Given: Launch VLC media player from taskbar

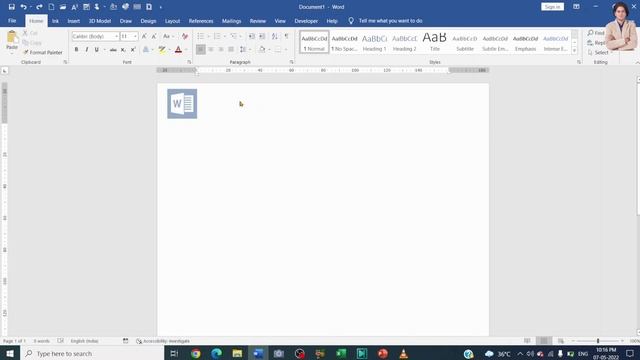Looking at the screenshot, I should [403, 353].
